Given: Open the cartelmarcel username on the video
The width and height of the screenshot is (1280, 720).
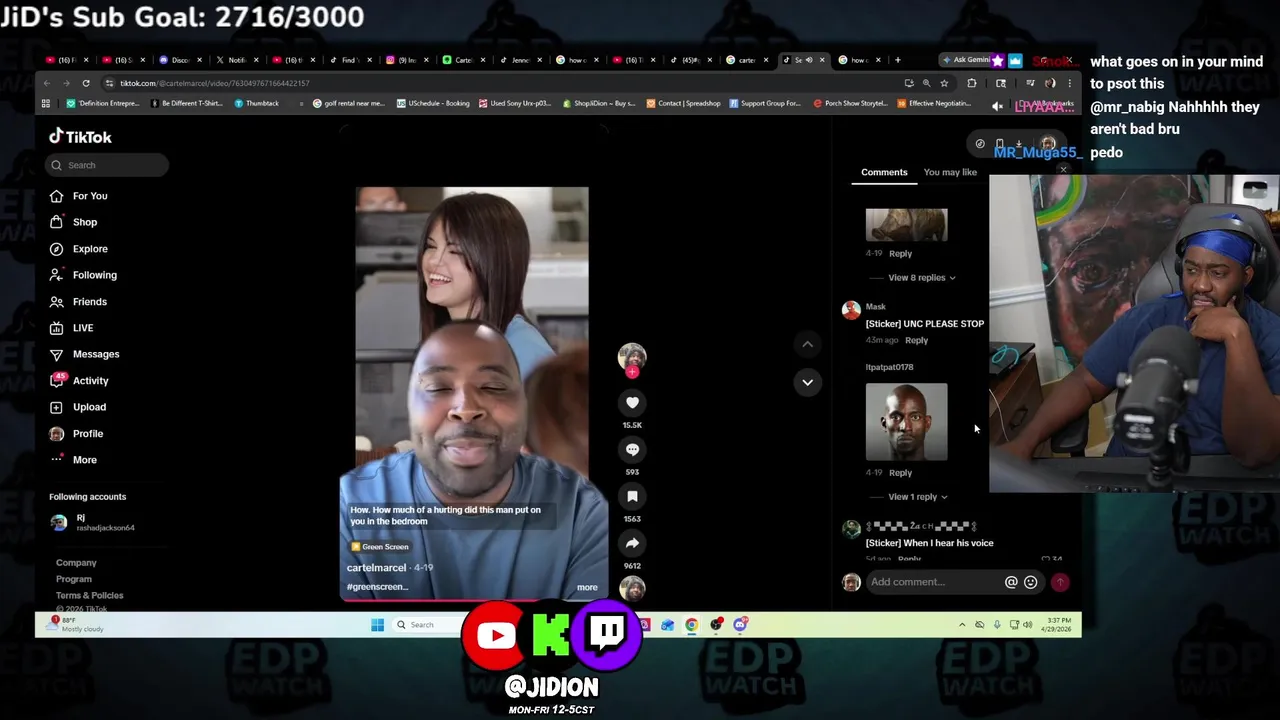Looking at the screenshot, I should [x=376, y=568].
